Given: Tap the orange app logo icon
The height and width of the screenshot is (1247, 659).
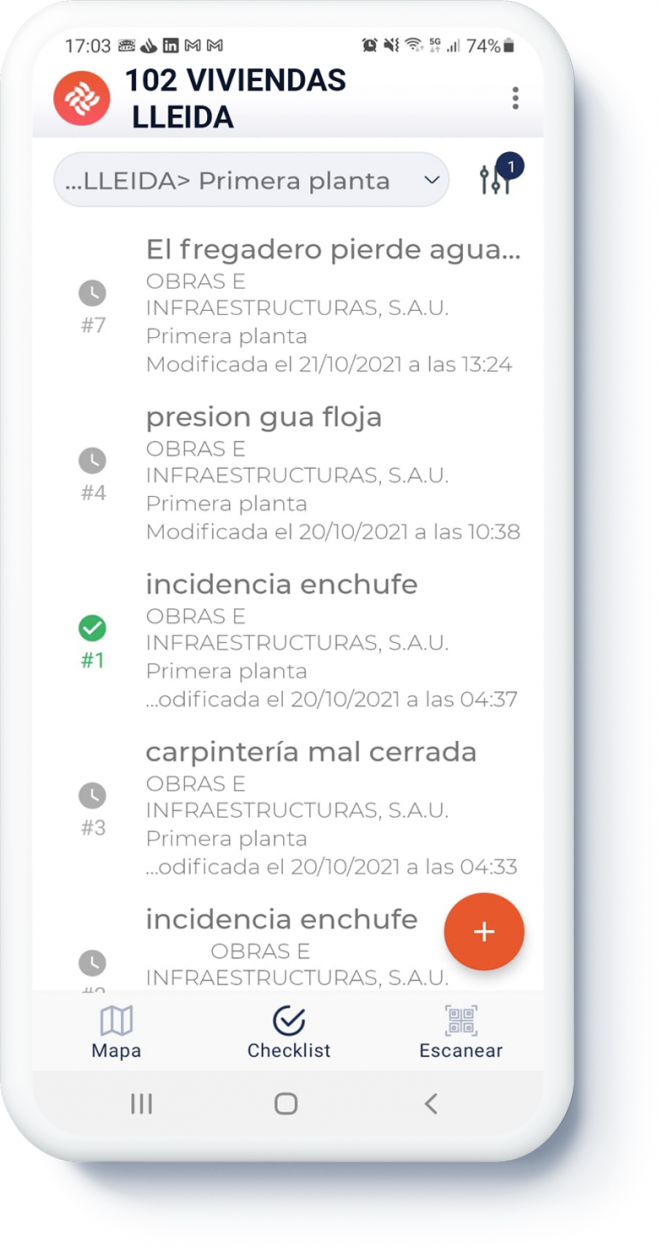Looking at the screenshot, I should coord(82,98).
